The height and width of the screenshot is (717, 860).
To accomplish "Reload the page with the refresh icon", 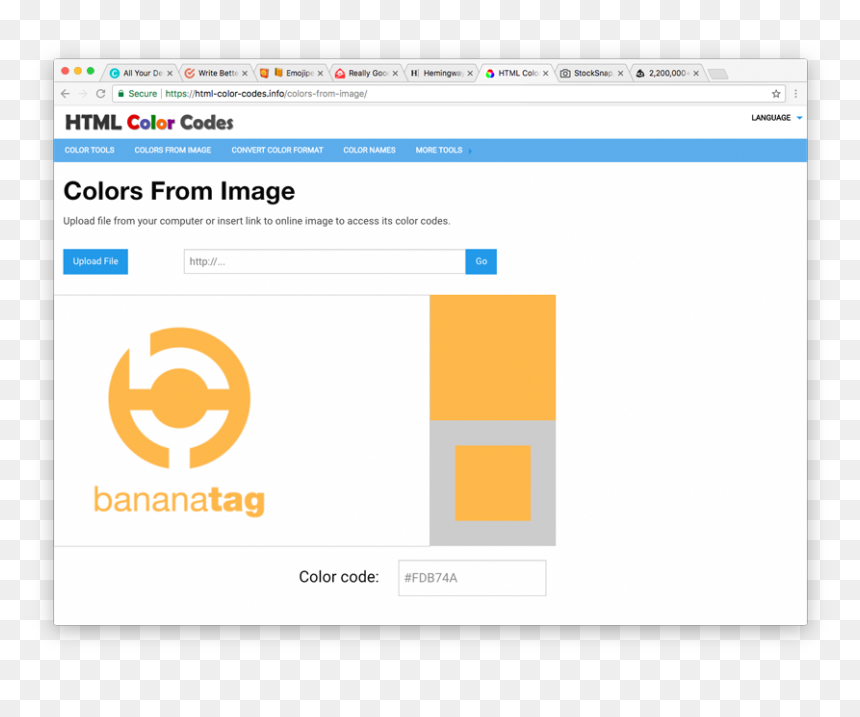I will tap(100, 94).
